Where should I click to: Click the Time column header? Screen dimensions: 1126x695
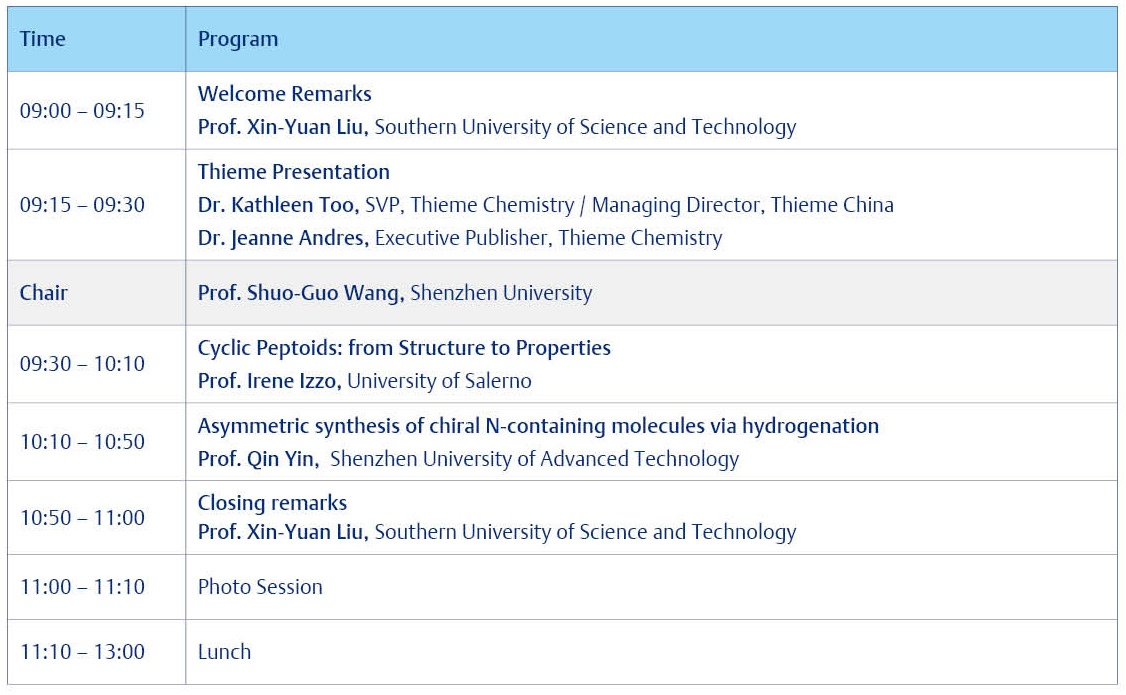point(43,39)
